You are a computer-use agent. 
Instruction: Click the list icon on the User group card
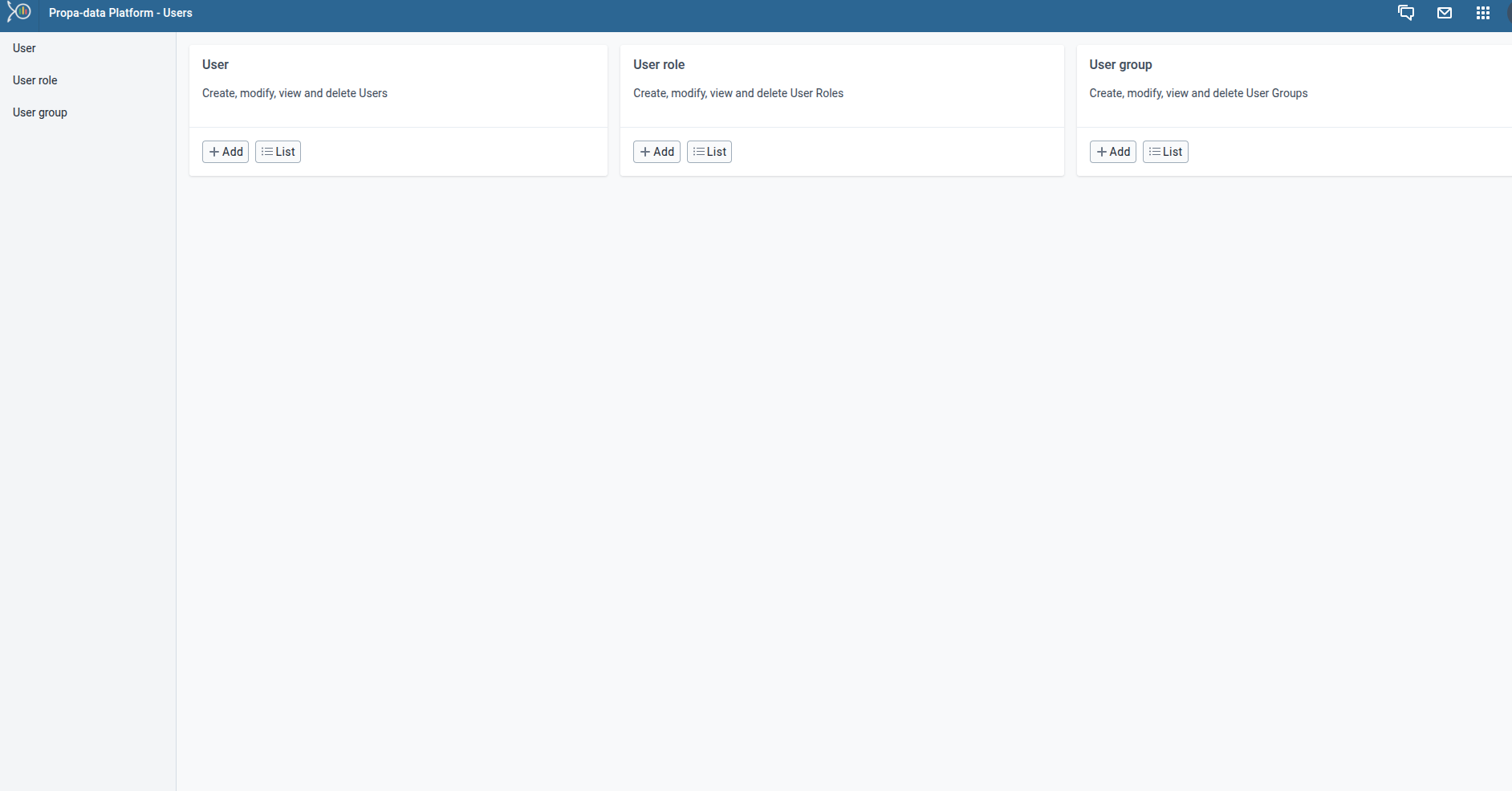click(1156, 151)
